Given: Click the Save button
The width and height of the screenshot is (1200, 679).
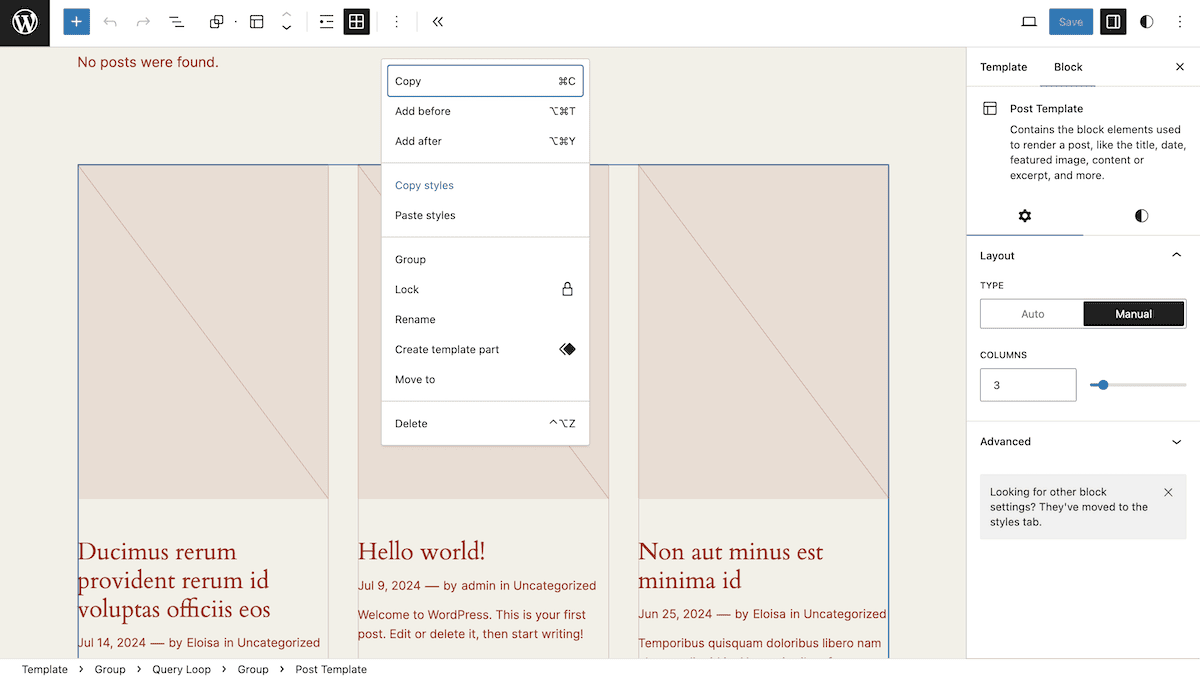Looking at the screenshot, I should click(1071, 21).
